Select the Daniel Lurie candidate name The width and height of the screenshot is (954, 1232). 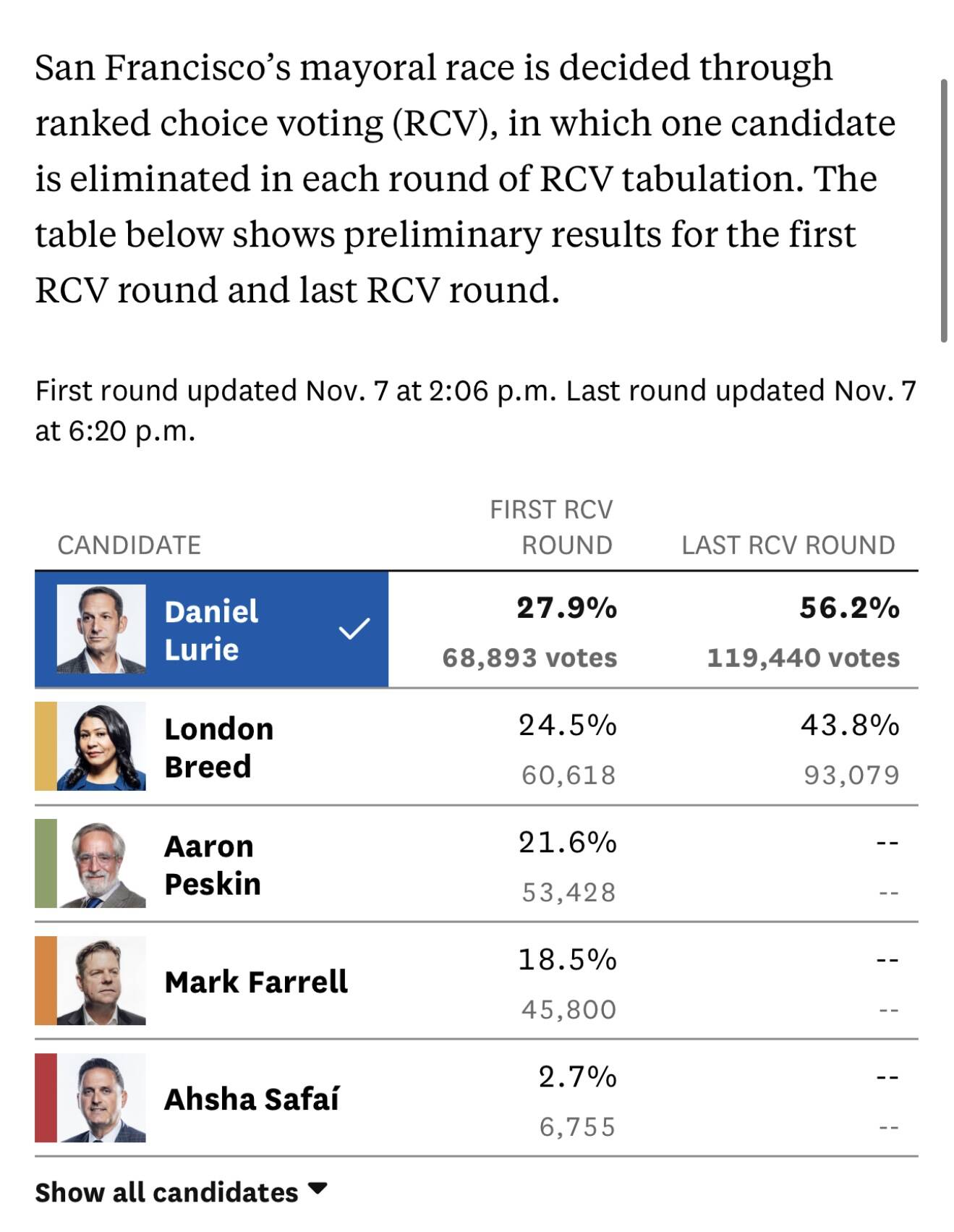point(211,630)
